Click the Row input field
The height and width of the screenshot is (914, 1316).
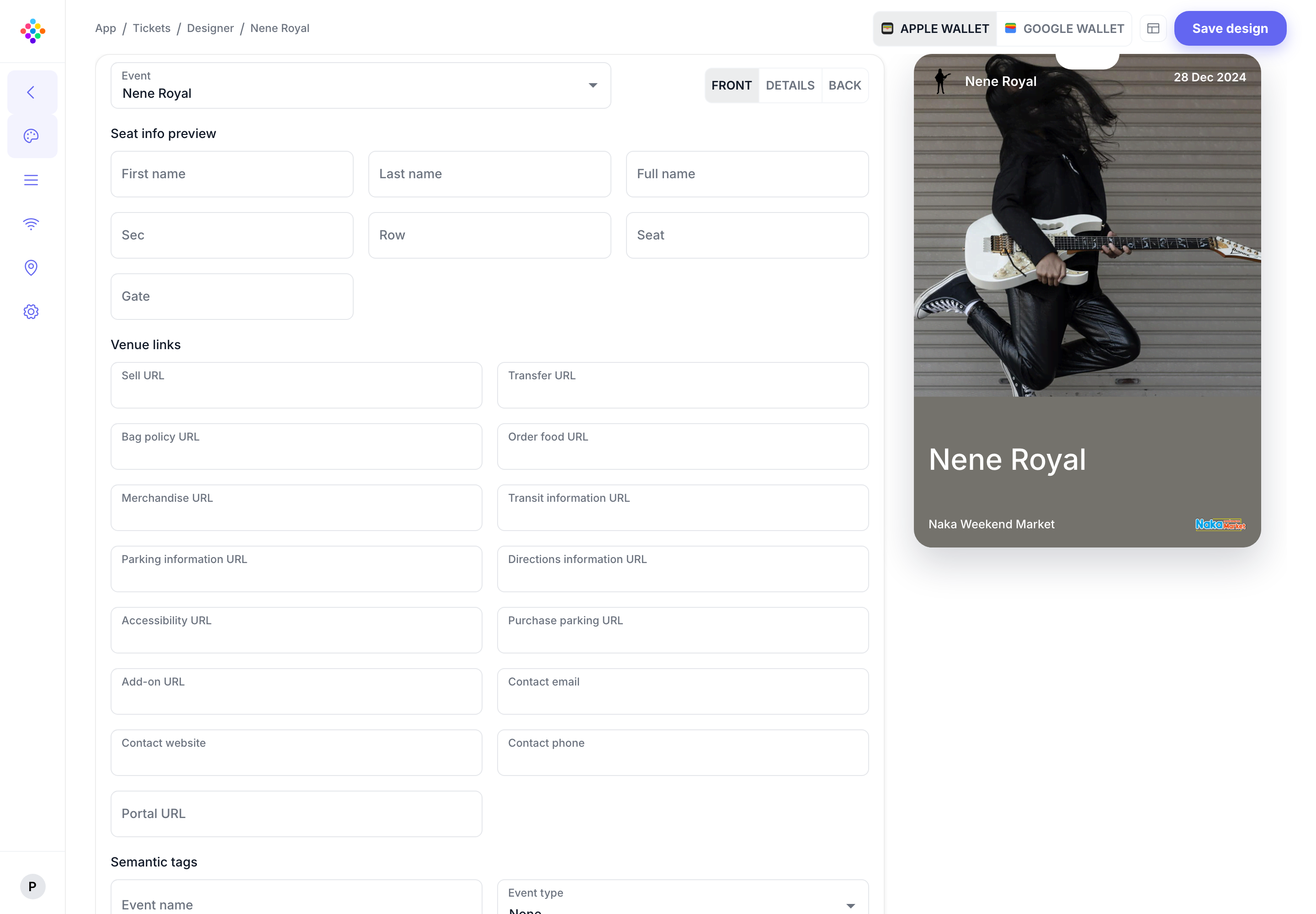click(x=490, y=235)
